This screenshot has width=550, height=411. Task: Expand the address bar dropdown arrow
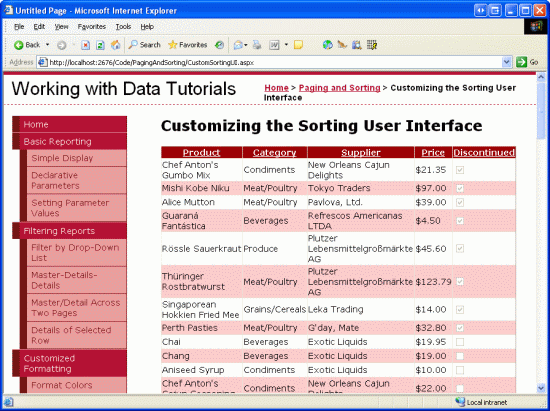(x=507, y=62)
